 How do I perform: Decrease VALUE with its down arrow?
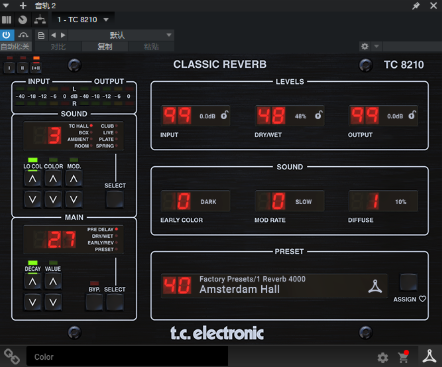[x=53, y=302]
